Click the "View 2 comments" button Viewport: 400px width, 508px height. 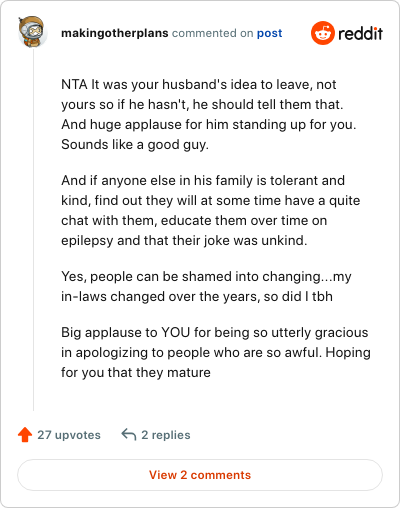point(200,475)
